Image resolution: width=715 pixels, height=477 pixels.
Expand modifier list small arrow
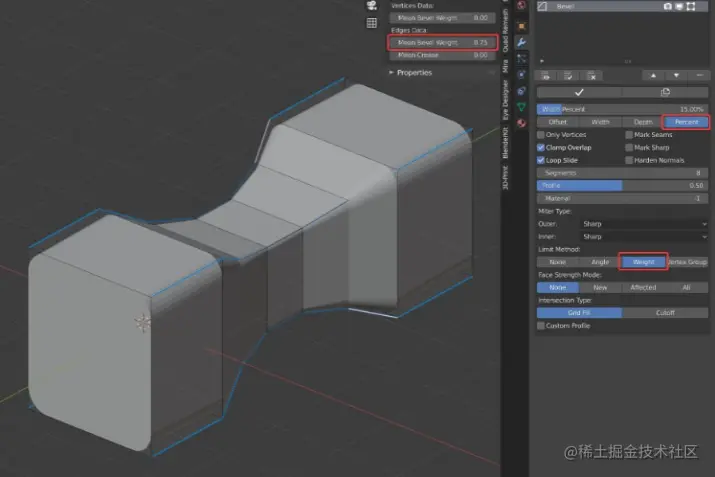(542, 61)
